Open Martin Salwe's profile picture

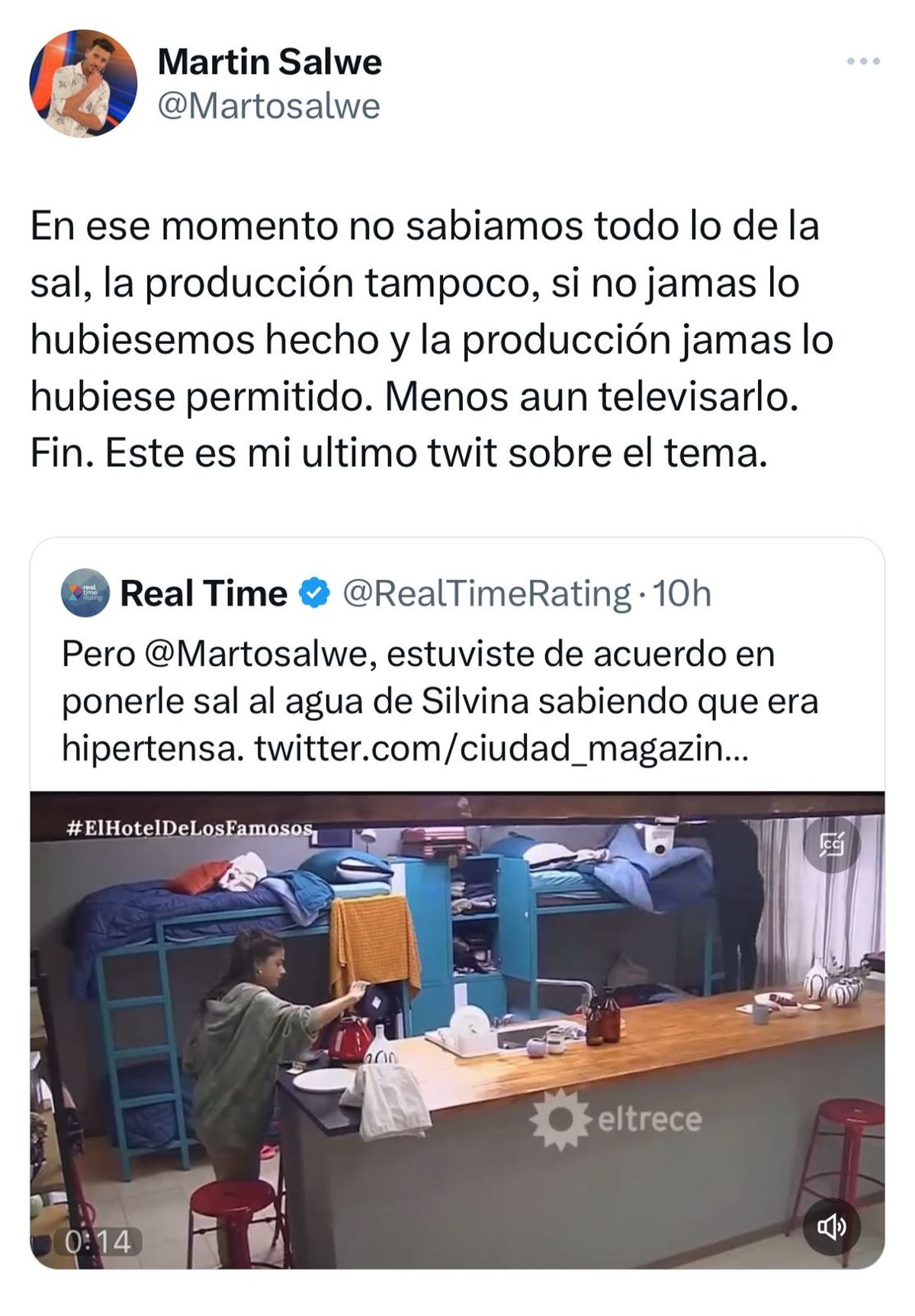click(x=83, y=83)
